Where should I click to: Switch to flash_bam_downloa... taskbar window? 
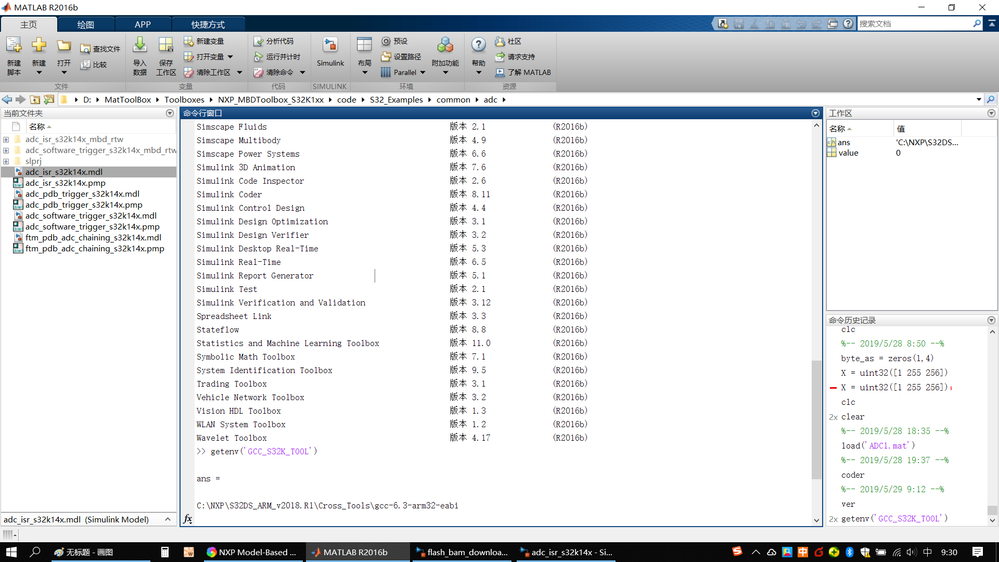coord(461,552)
